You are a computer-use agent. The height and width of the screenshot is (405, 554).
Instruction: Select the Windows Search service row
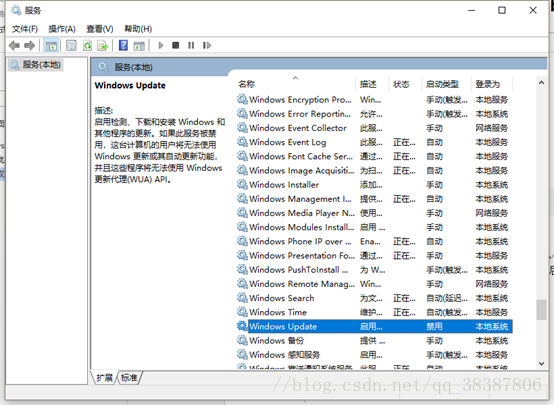click(374, 298)
